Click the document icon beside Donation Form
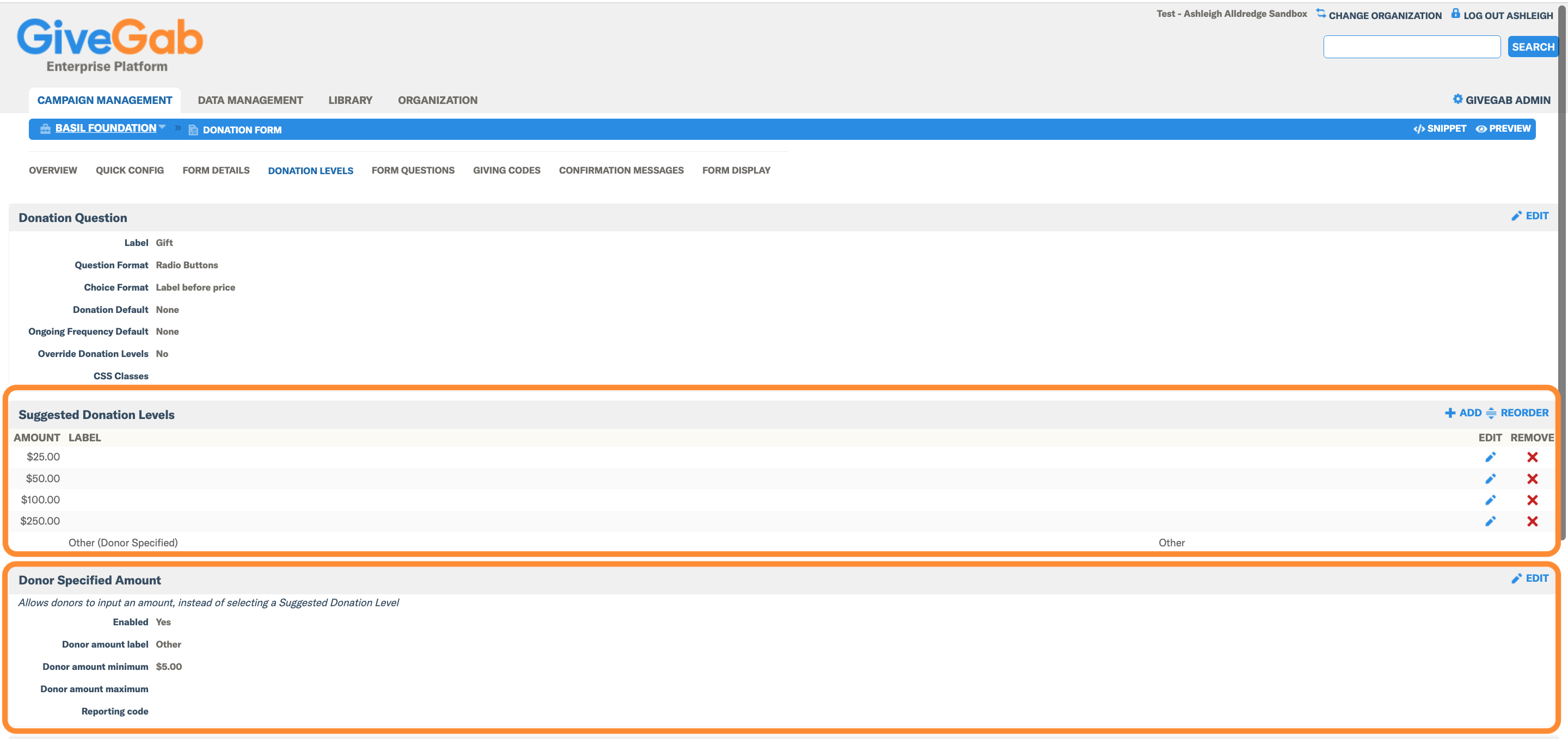Viewport: 1568px width, 739px height. click(193, 130)
